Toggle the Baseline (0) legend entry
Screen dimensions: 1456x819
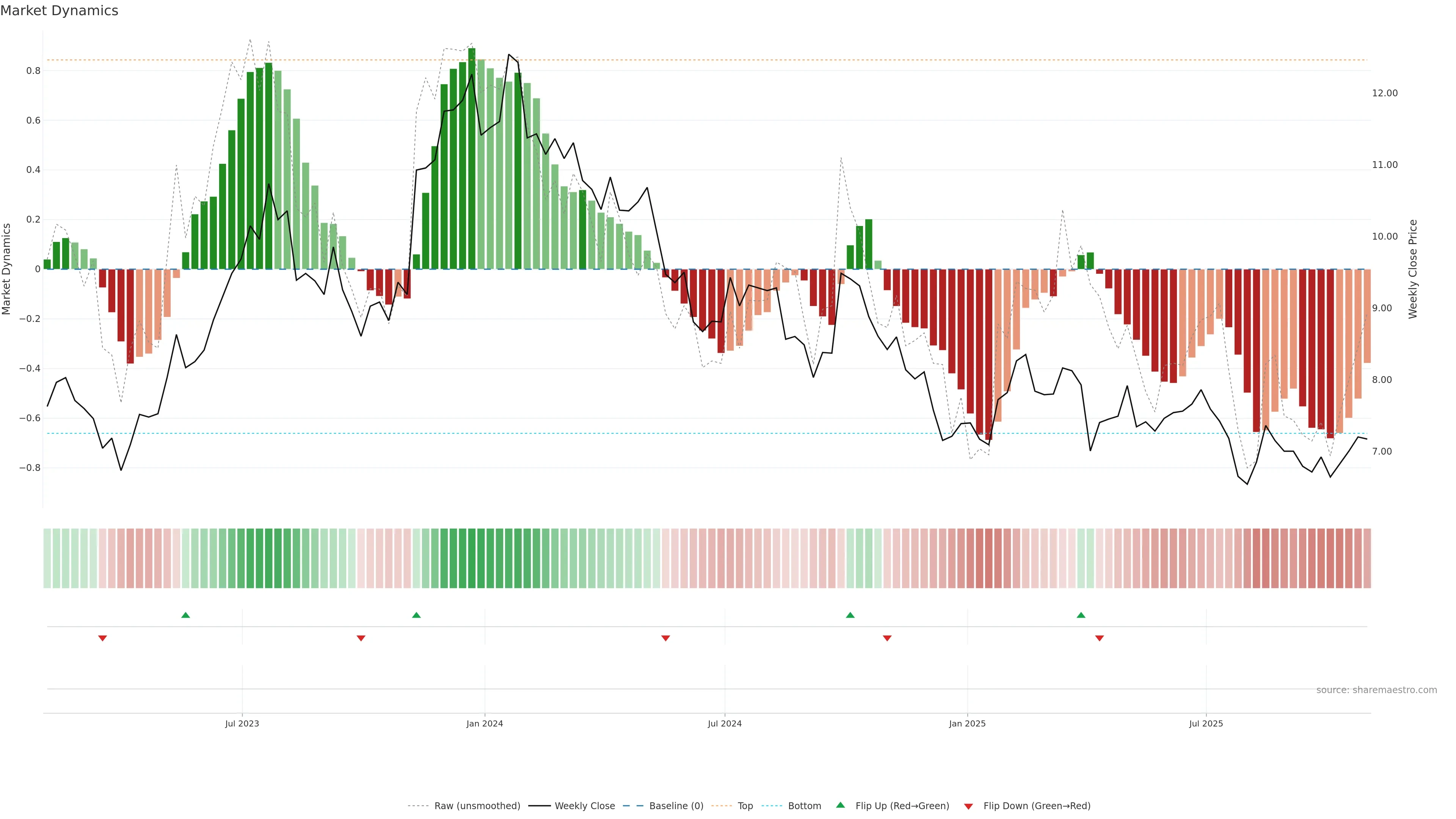pyautogui.click(x=676, y=806)
